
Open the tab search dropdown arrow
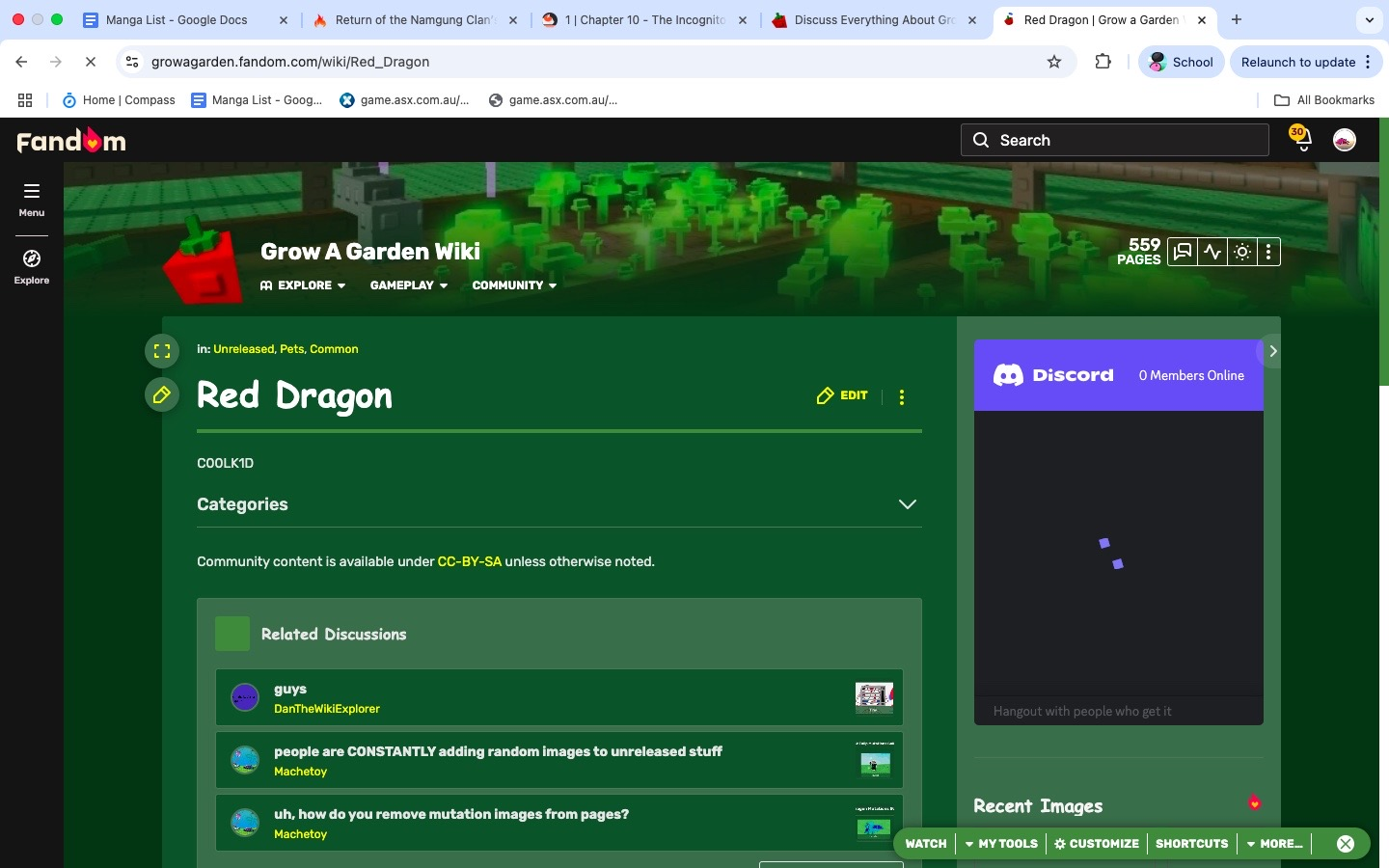[x=1370, y=19]
